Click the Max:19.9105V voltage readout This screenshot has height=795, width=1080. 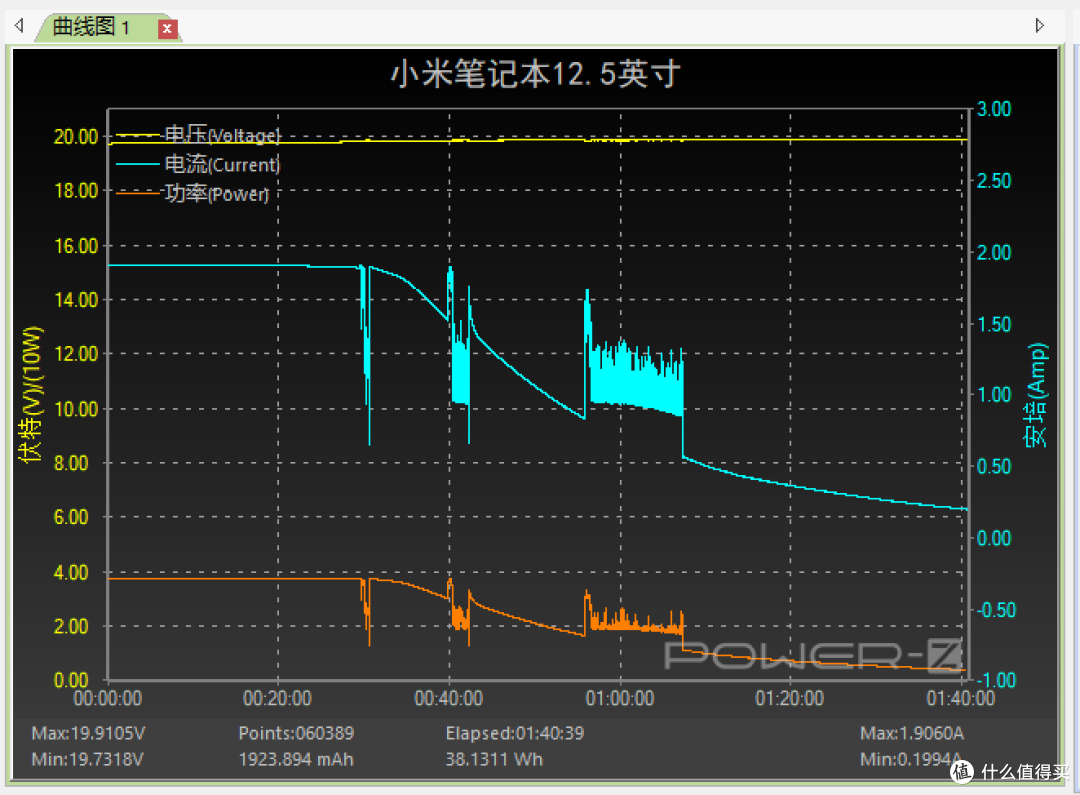point(88,734)
